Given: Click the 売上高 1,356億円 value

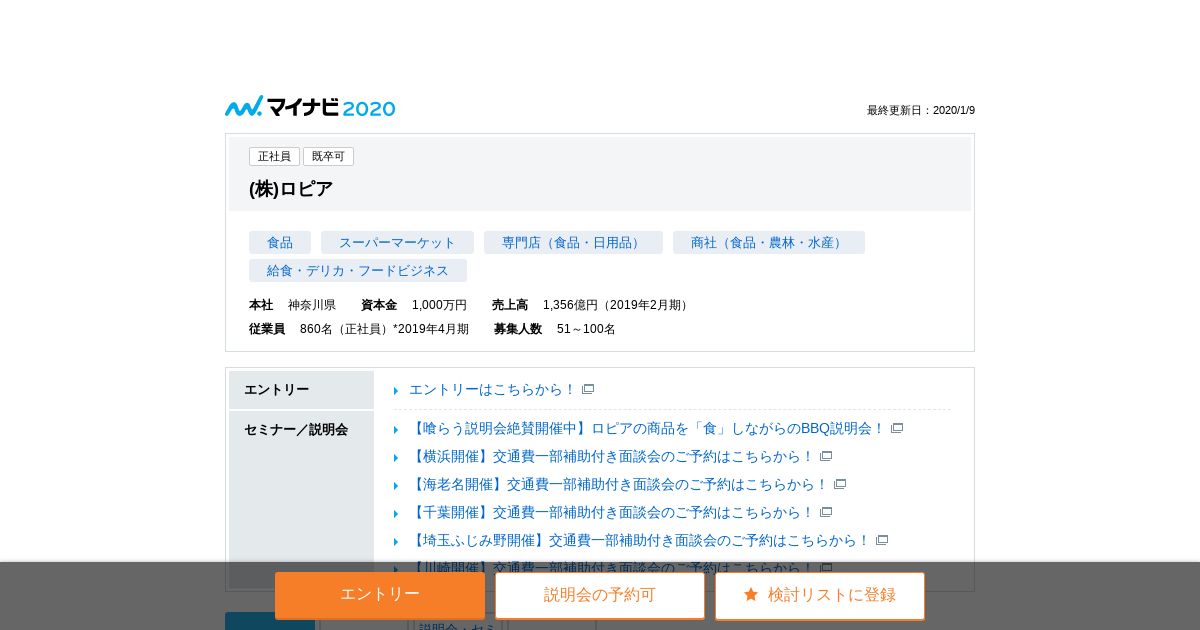Looking at the screenshot, I should [617, 305].
